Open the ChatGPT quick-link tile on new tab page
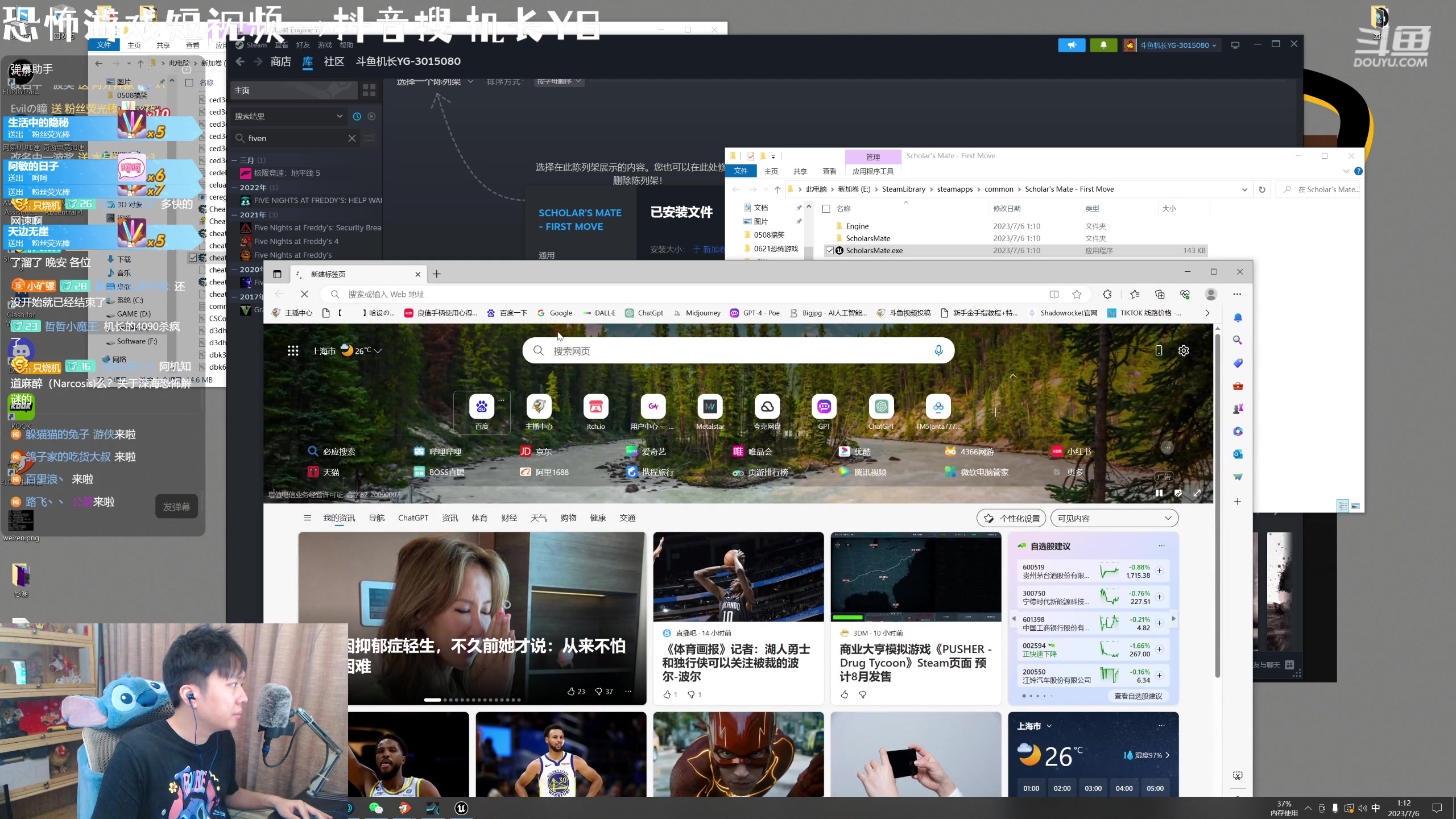 click(x=880, y=407)
